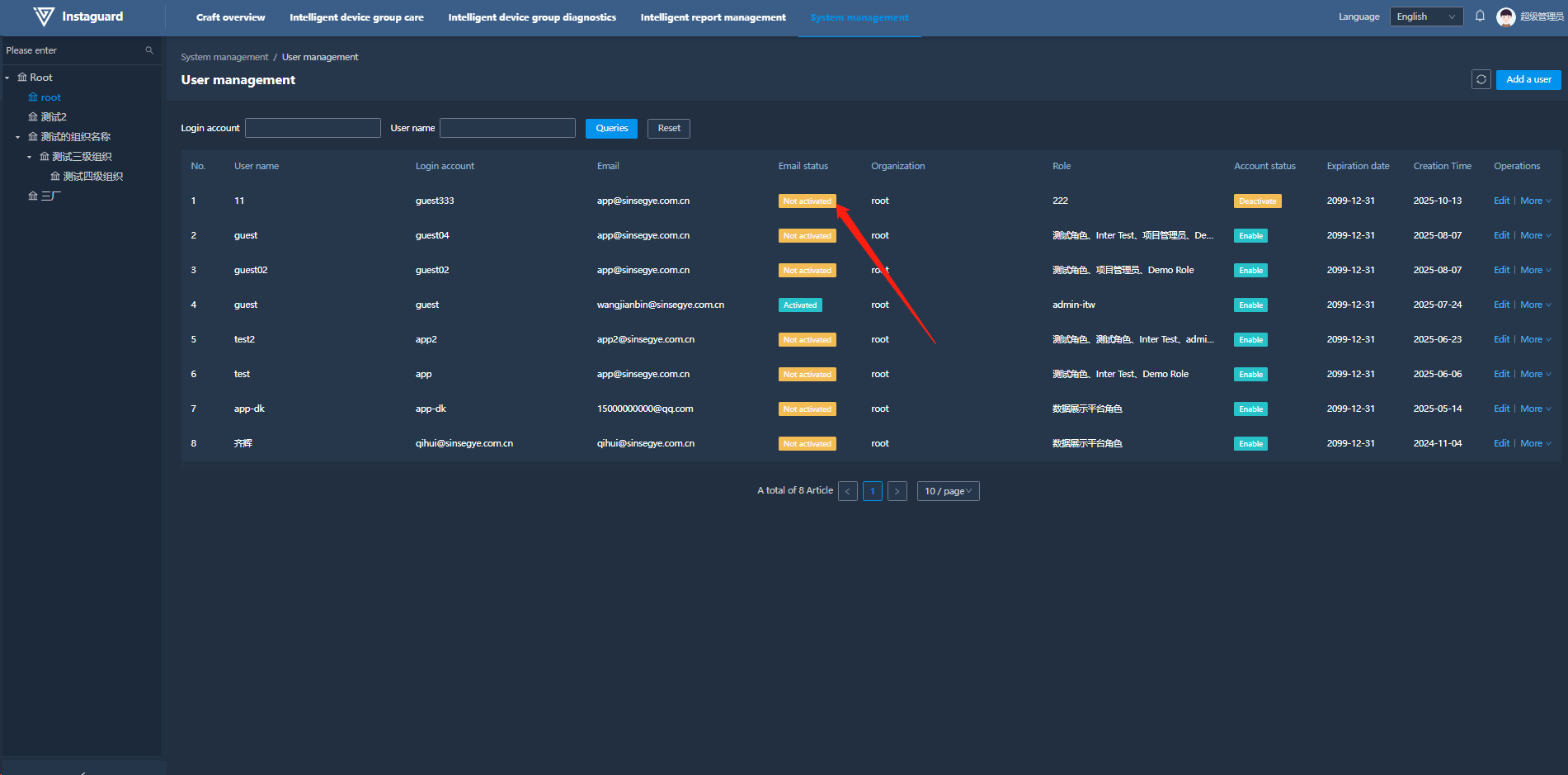Click the Queries button

point(611,128)
